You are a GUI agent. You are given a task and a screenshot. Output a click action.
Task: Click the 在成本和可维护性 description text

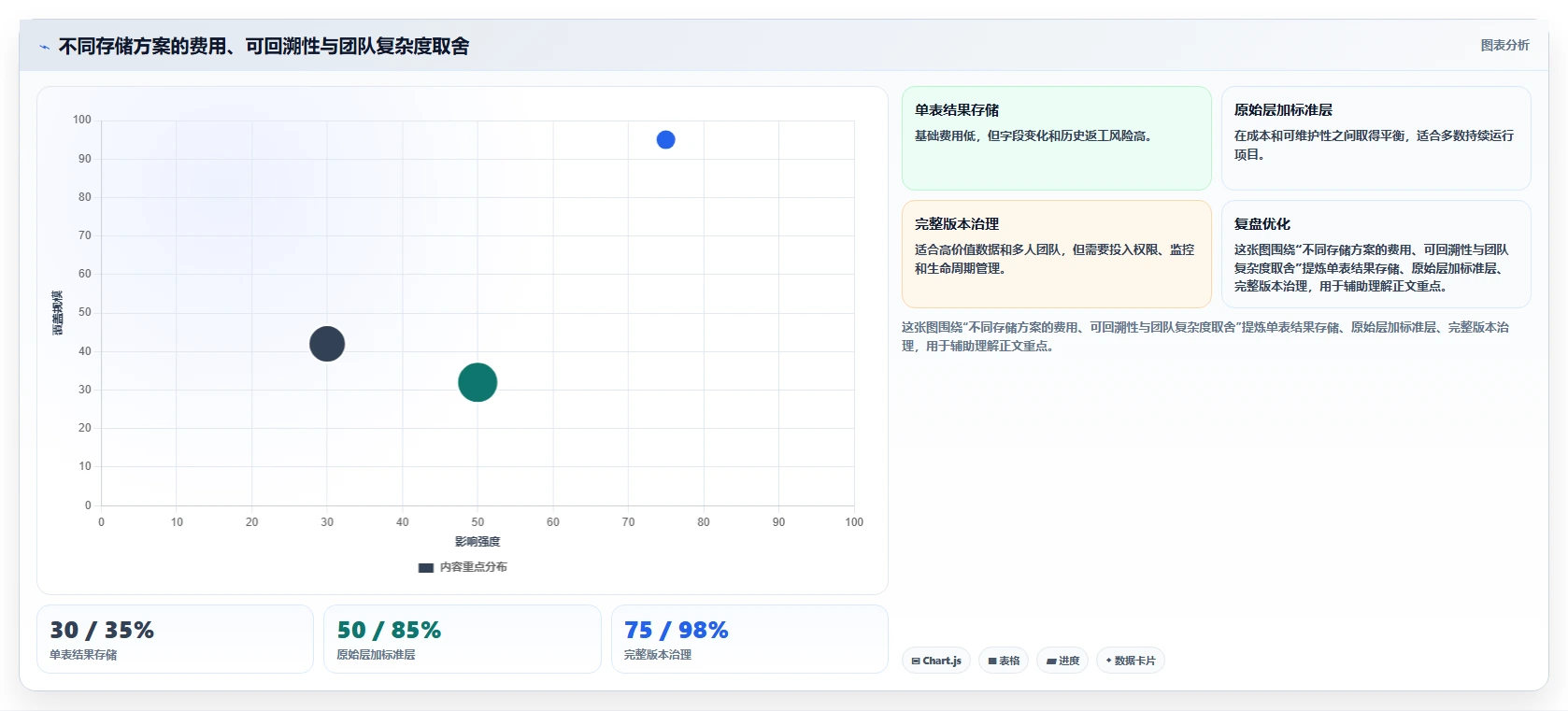pyautogui.click(x=1374, y=145)
